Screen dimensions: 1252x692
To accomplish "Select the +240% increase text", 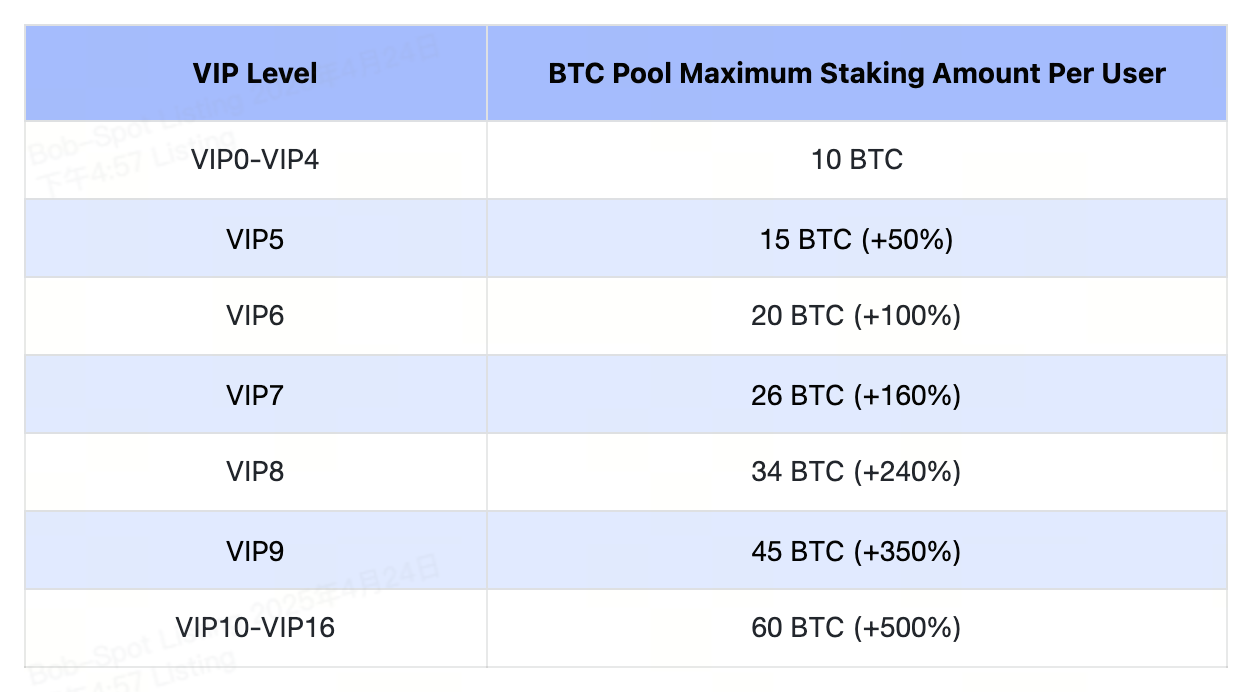I will [907, 472].
